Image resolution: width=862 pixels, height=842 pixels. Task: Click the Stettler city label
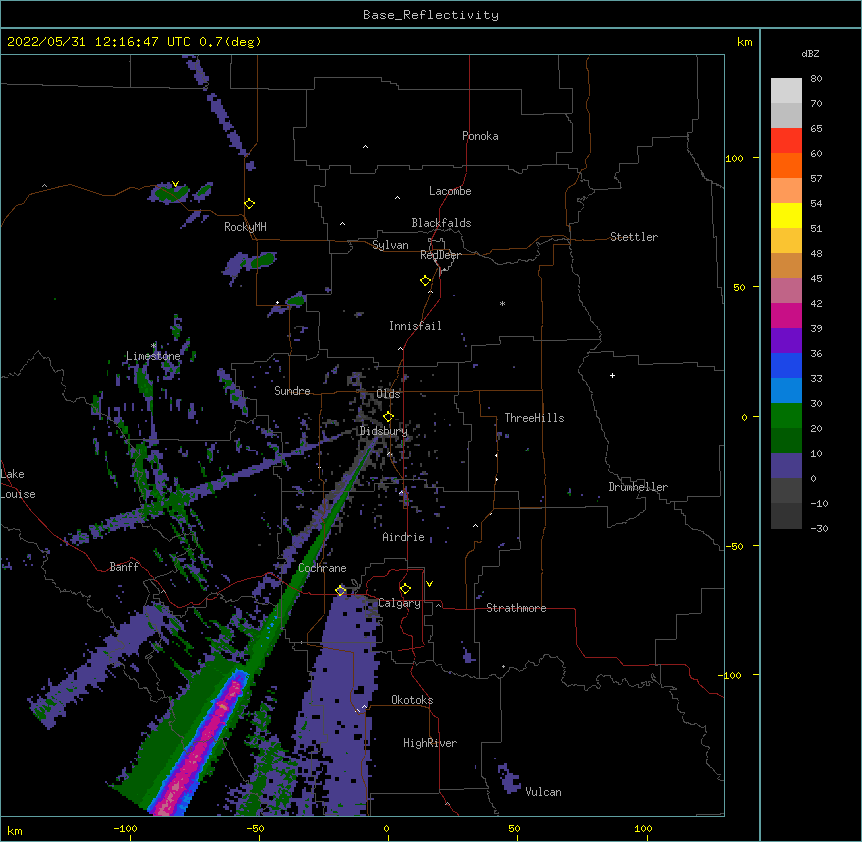pyautogui.click(x=633, y=237)
